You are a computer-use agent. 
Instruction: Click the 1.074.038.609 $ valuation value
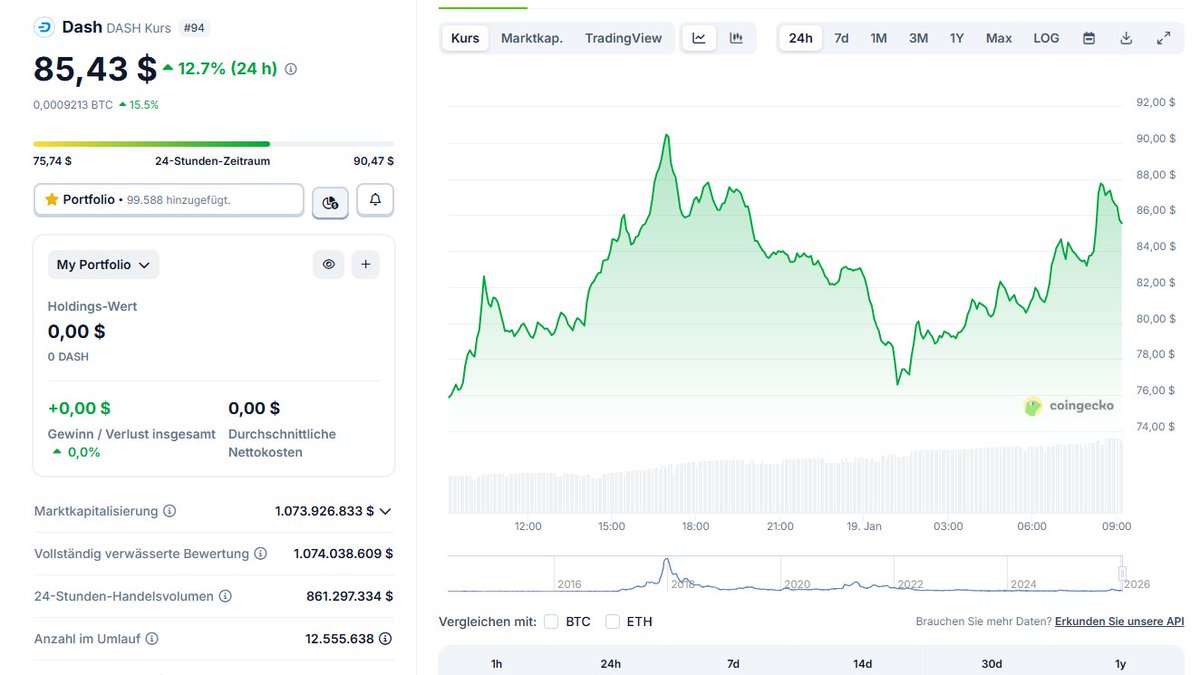click(x=343, y=553)
